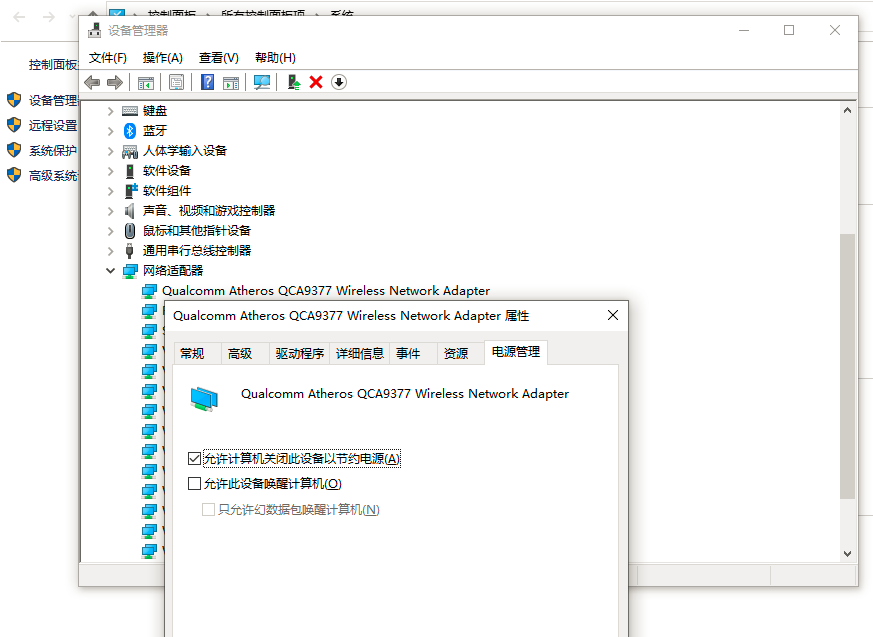Open 高级系统设置 link in Control Panel window

[54, 176]
